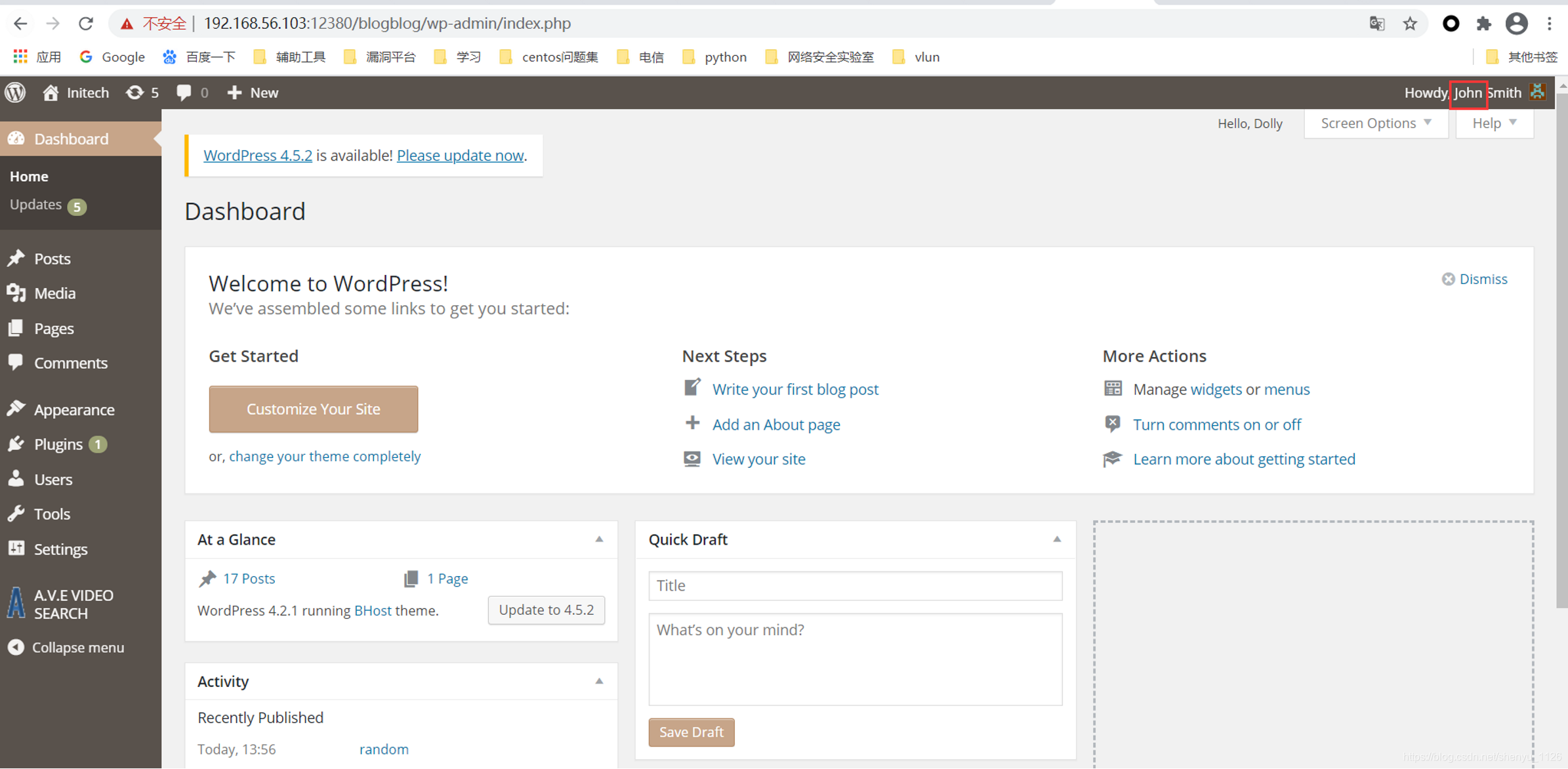The height and width of the screenshot is (769, 1568).
Task: Click the Quick Draft Title field
Action: pos(855,585)
